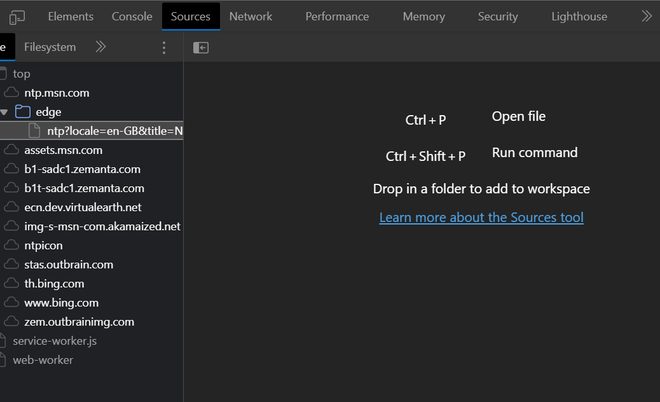Open the Console tab
Viewport: 660px width, 402px height.
132,17
